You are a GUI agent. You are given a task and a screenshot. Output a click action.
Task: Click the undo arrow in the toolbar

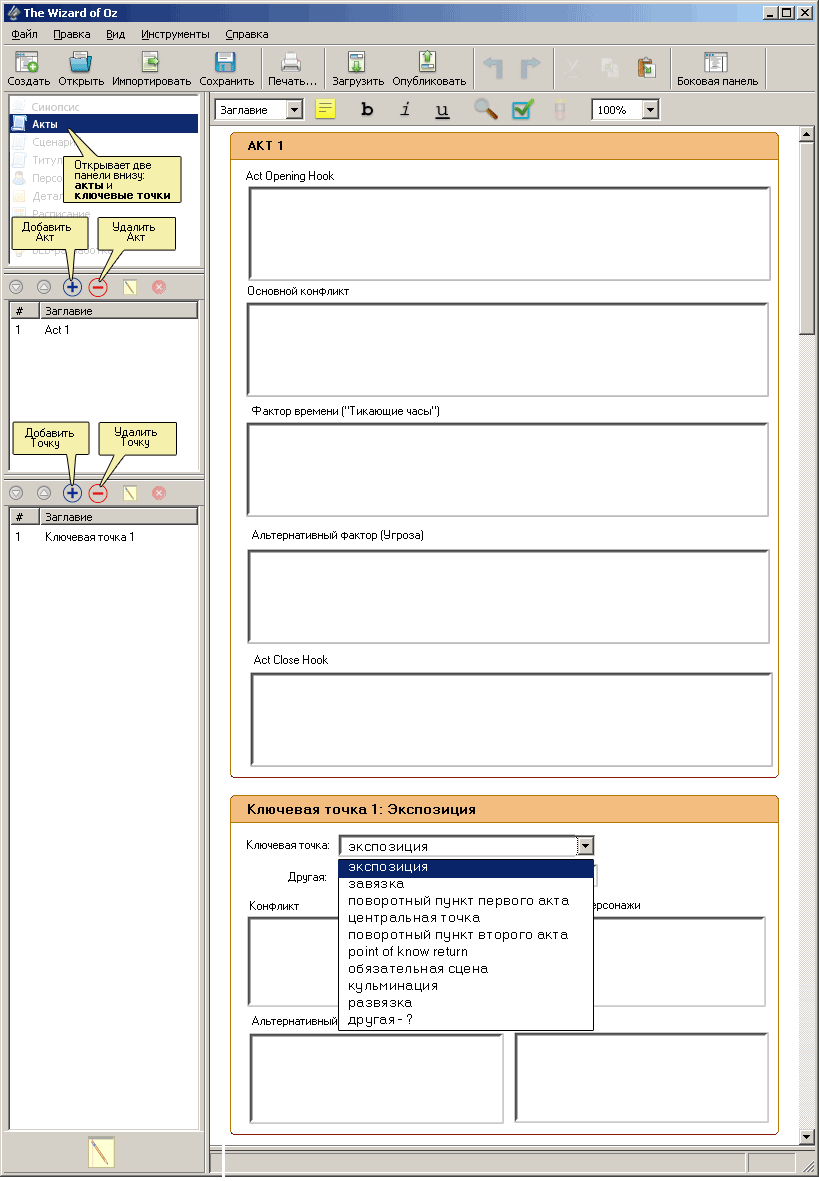[x=493, y=68]
